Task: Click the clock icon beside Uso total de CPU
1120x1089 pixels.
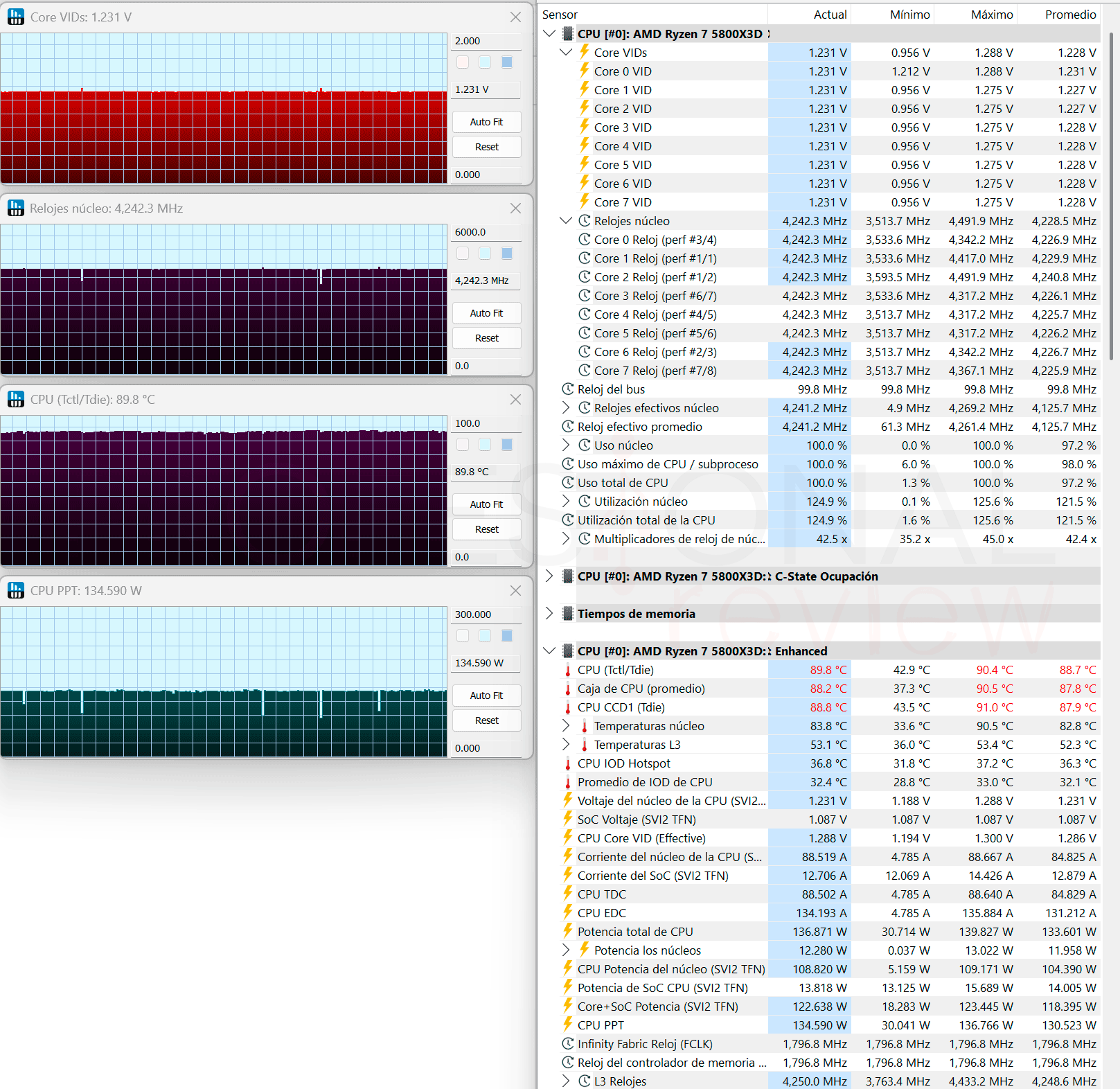Action: tap(568, 482)
